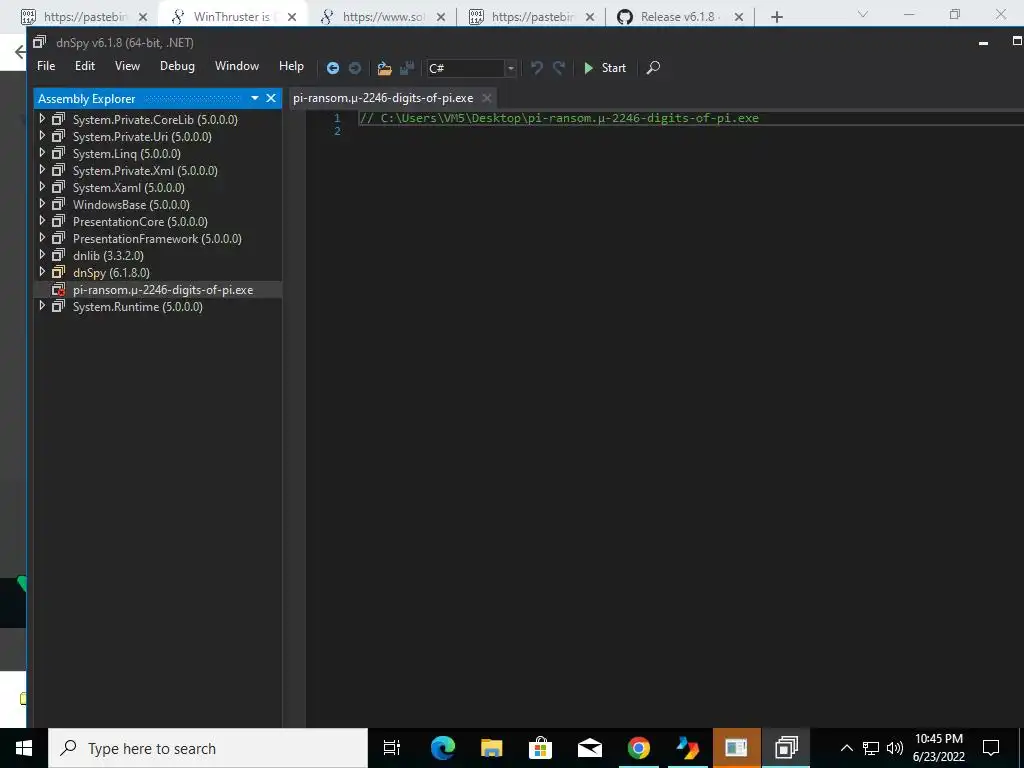Expand System.Linq tree node
The height and width of the screenshot is (768, 1024).
(42, 153)
